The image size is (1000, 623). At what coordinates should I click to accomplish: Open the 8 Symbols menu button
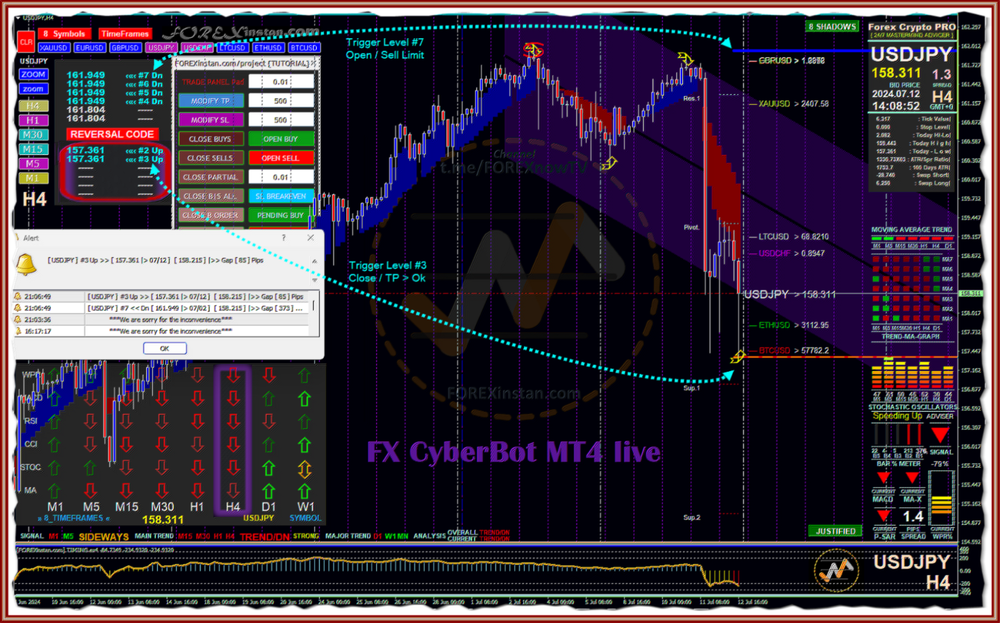pos(64,34)
